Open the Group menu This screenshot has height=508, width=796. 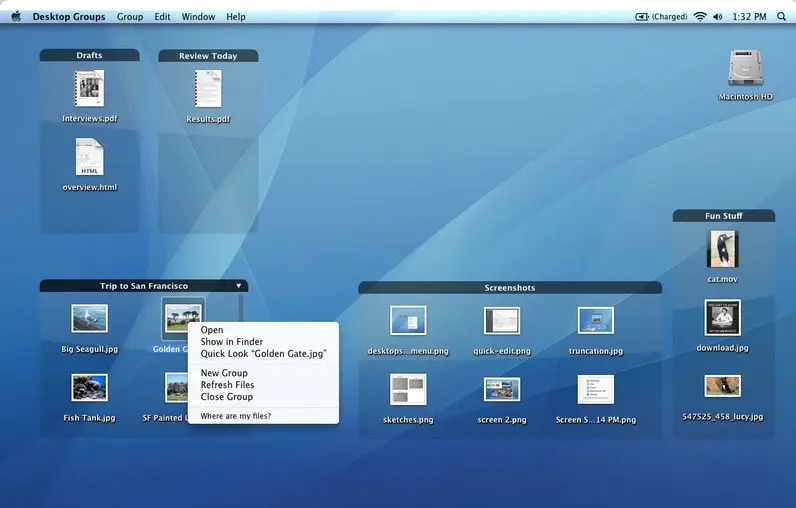pos(130,17)
